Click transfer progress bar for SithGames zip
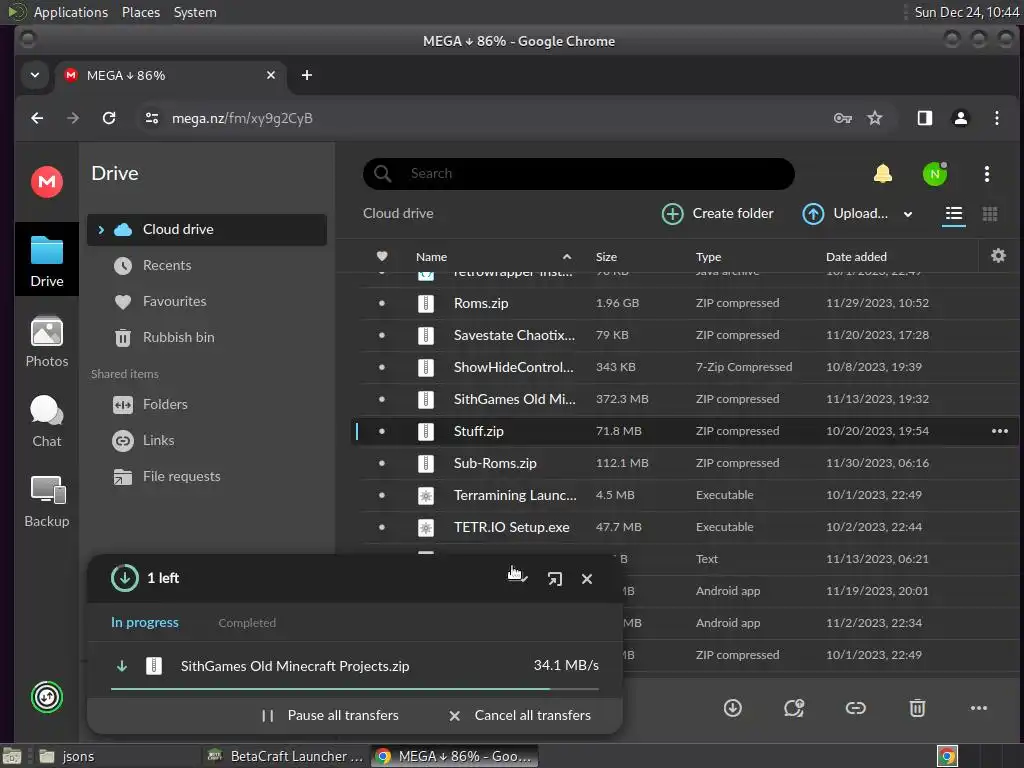Image resolution: width=1024 pixels, height=768 pixels. coord(355,688)
